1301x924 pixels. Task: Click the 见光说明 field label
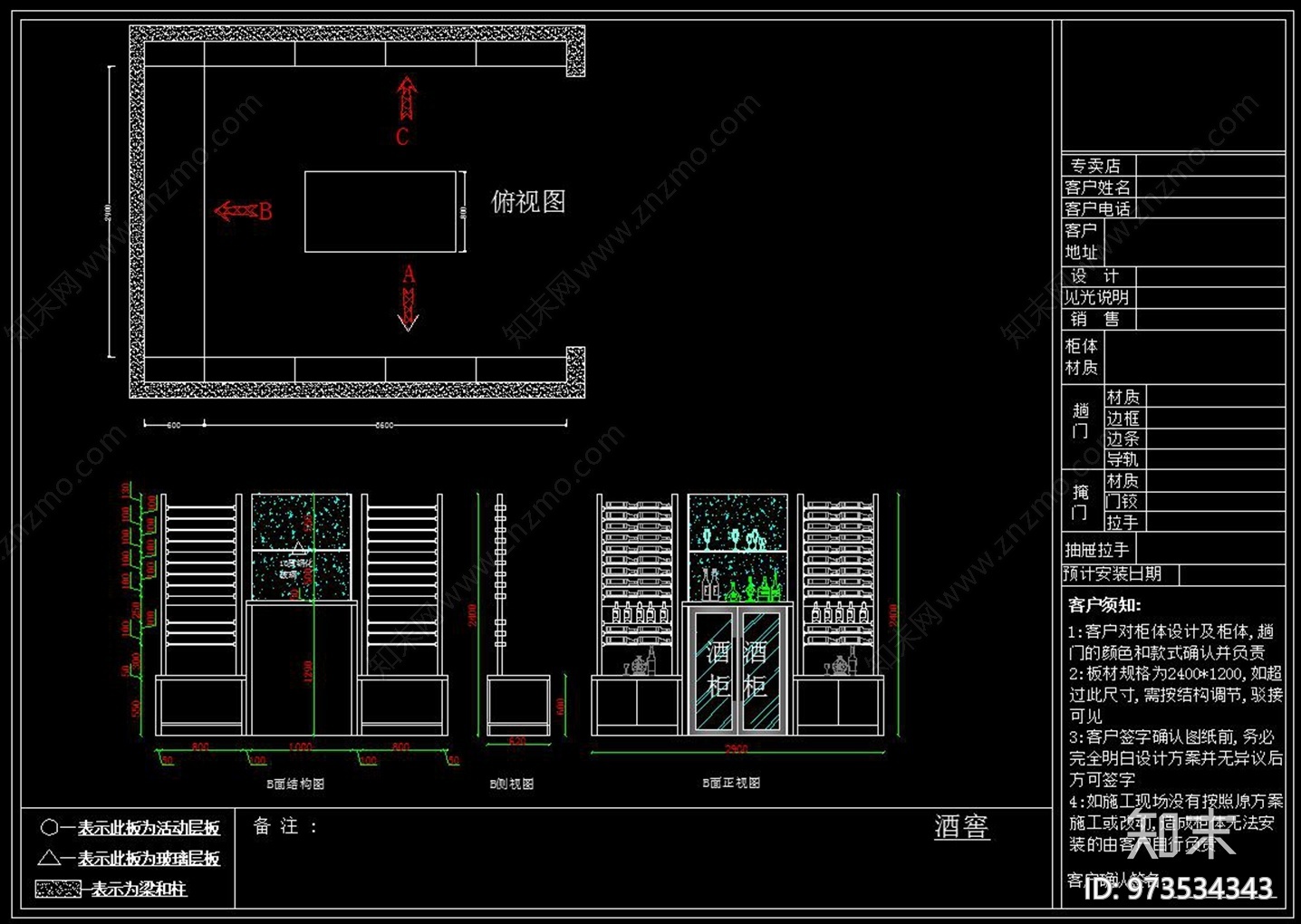pyautogui.click(x=1096, y=297)
